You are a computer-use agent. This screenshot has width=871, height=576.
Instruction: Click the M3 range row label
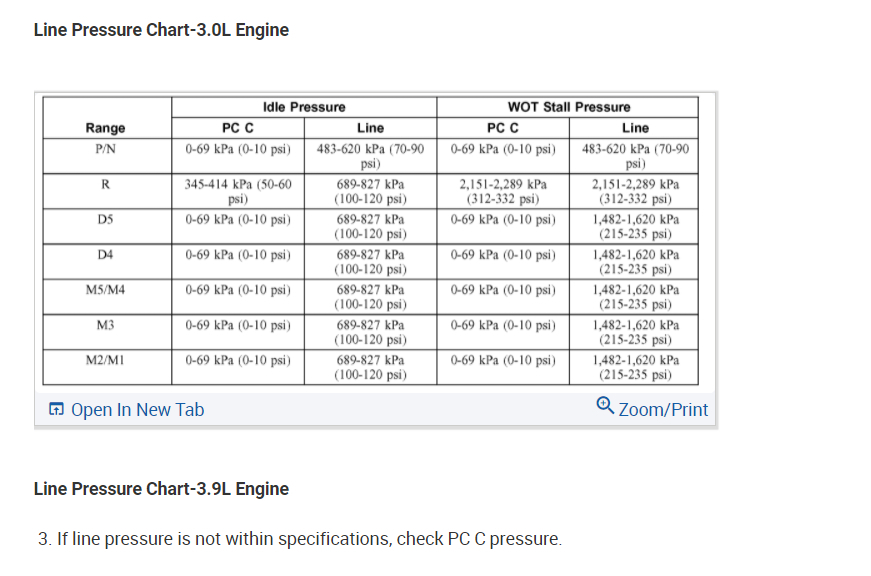pos(106,325)
